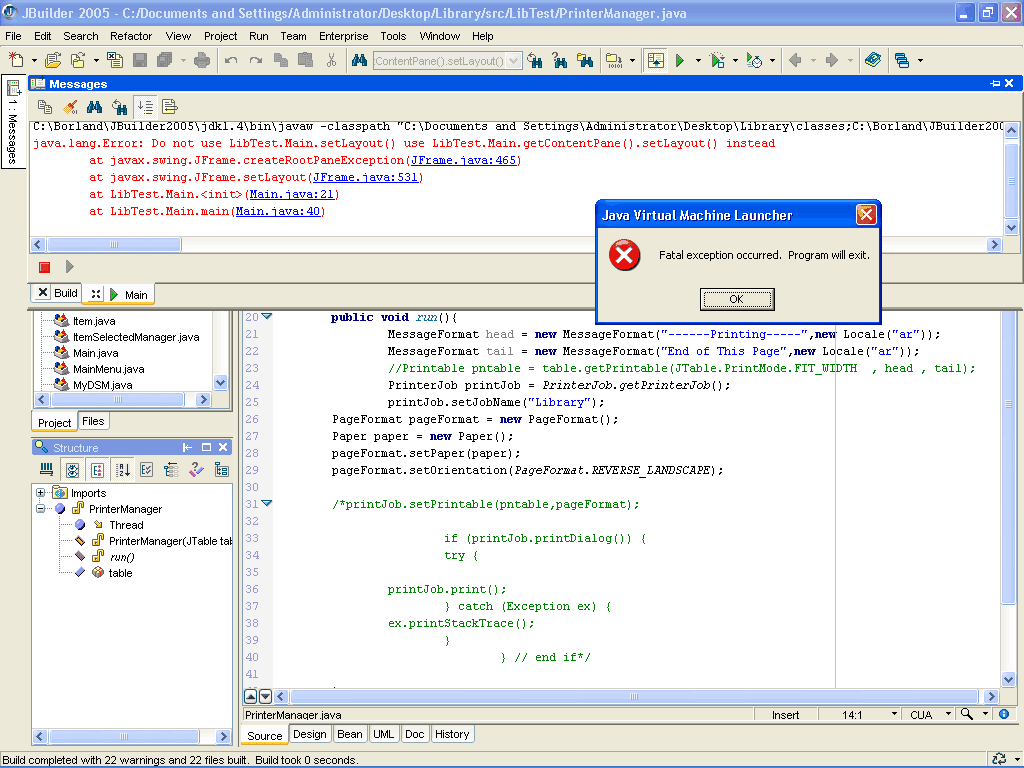This screenshot has height=768, width=1024.
Task: Toggle the sort order structure button
Action: click(123, 470)
